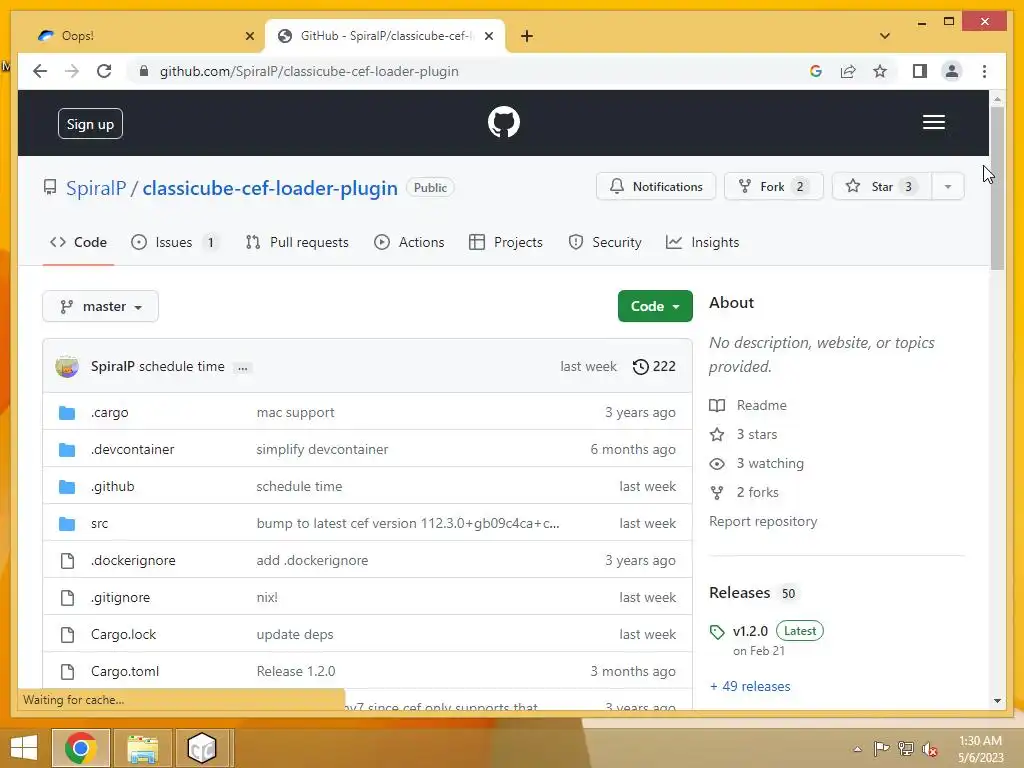Select the Actions tab

409,242
